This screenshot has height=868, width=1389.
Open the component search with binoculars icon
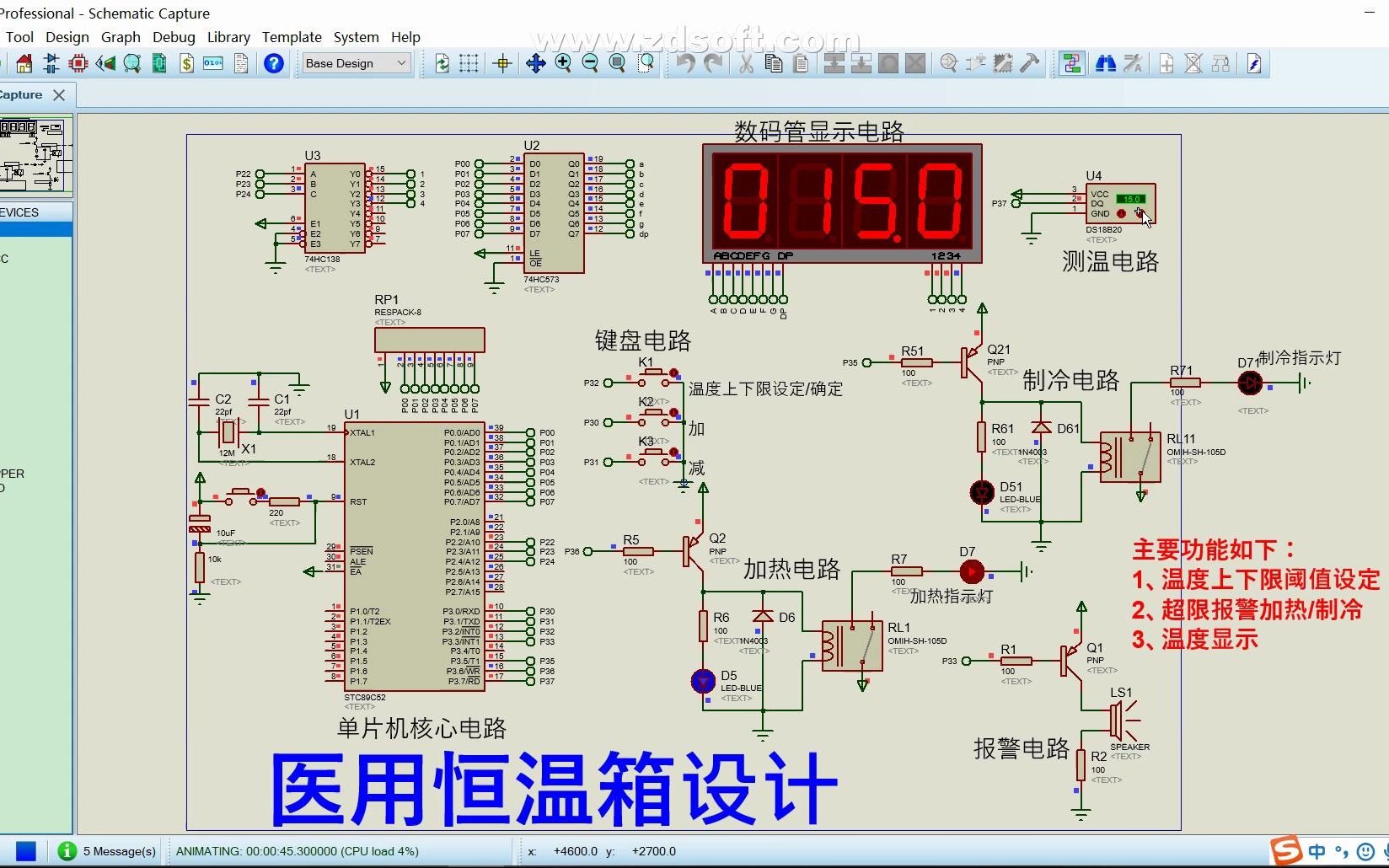pyautogui.click(x=1106, y=63)
